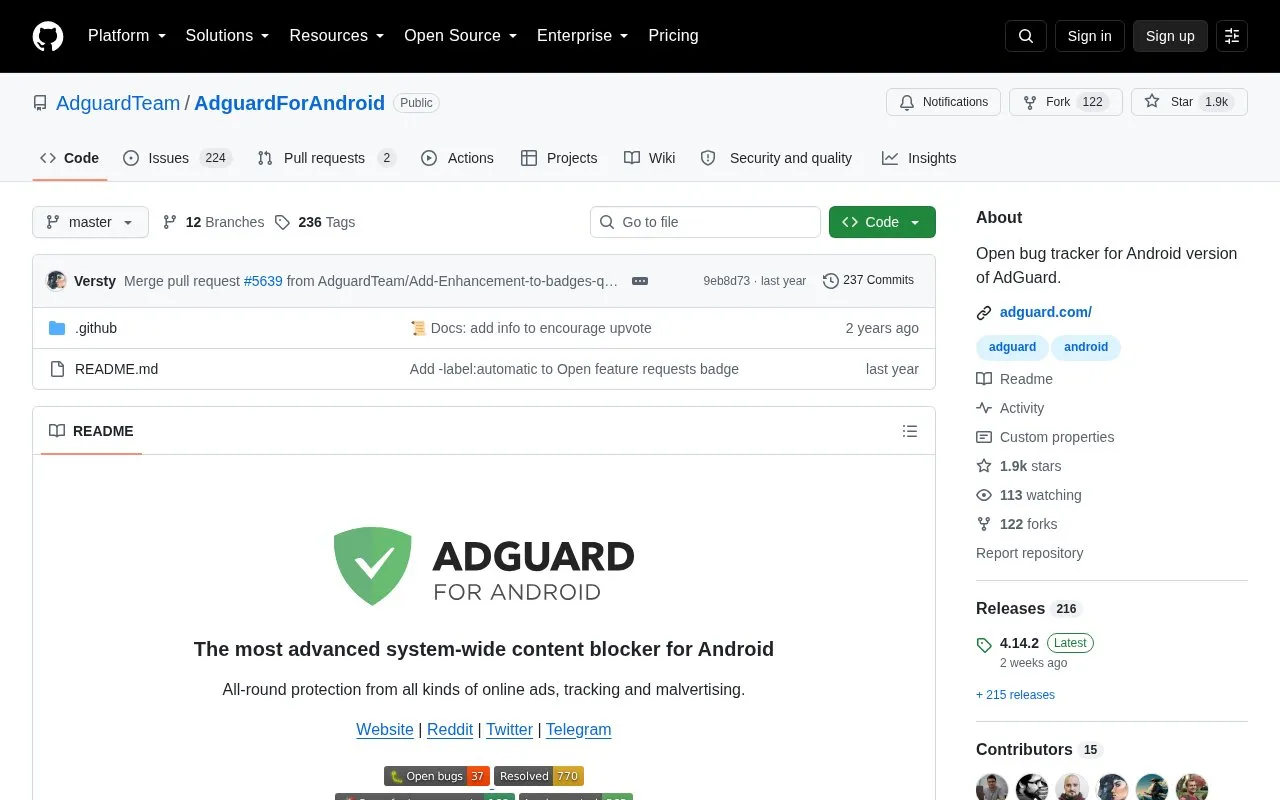Click the Notifications button

943,102
